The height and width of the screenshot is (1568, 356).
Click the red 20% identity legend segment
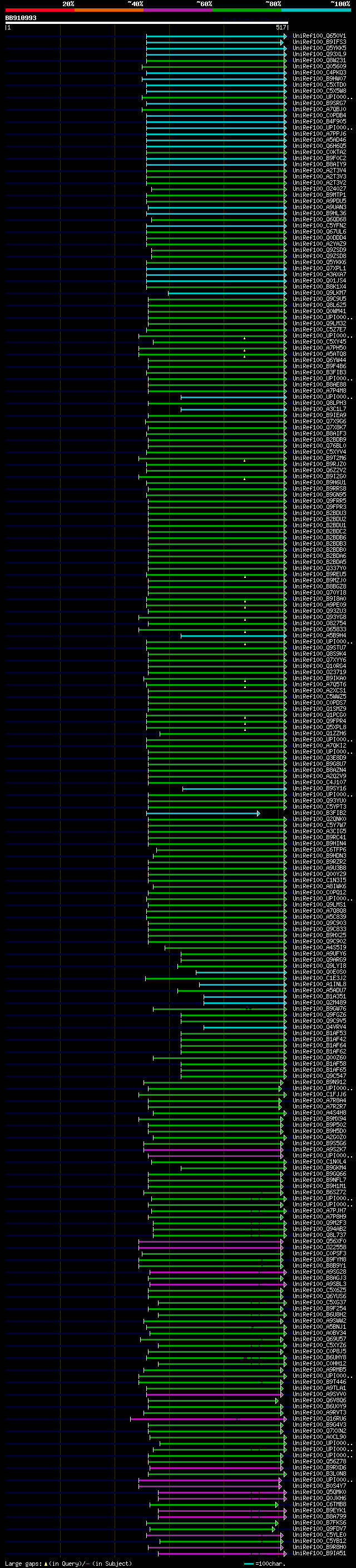click(40, 10)
